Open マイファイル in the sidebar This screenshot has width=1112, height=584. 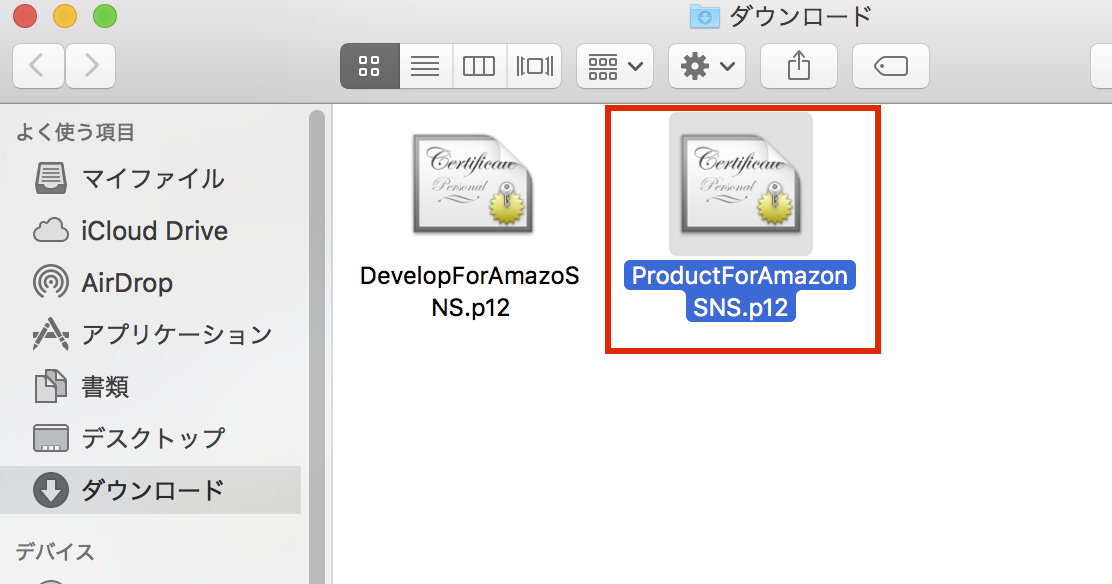[152, 179]
